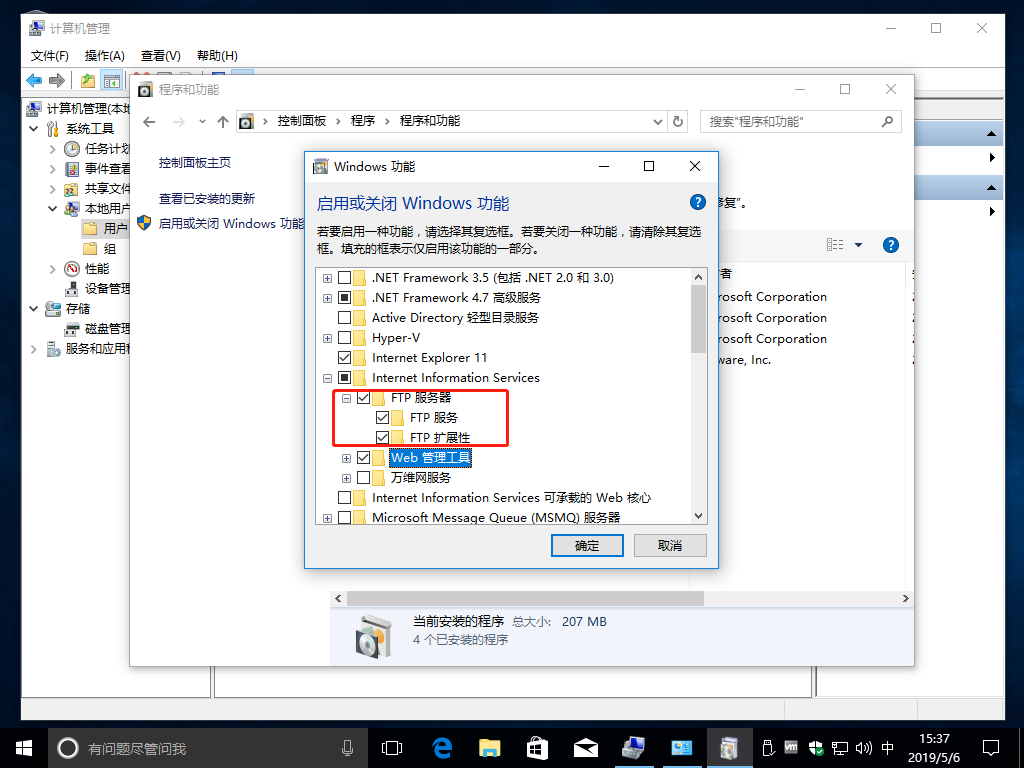Go back in Programs and Features window
Viewport: 1024px width, 768px height.
pyautogui.click(x=149, y=121)
